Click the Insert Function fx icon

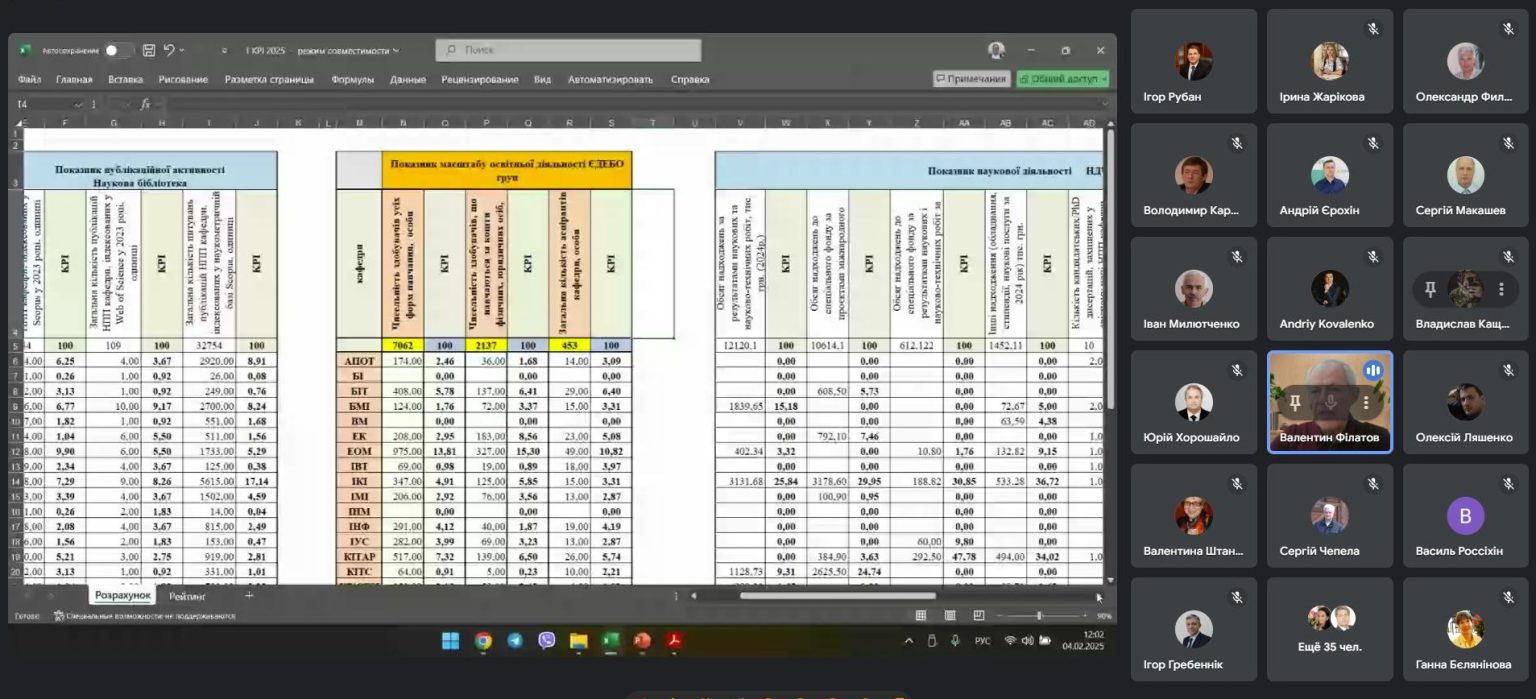tap(146, 104)
